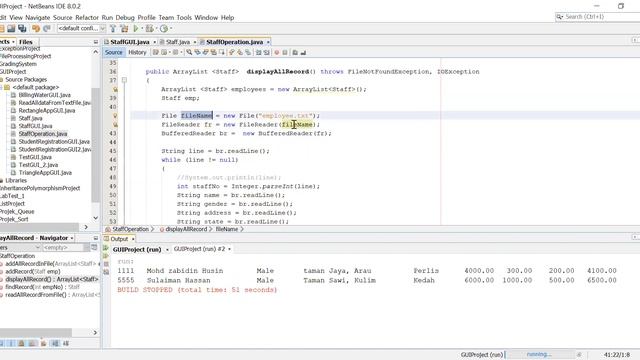Click the Stop icon in Output side strip
This screenshot has height=360, width=640.
(x=106, y=264)
